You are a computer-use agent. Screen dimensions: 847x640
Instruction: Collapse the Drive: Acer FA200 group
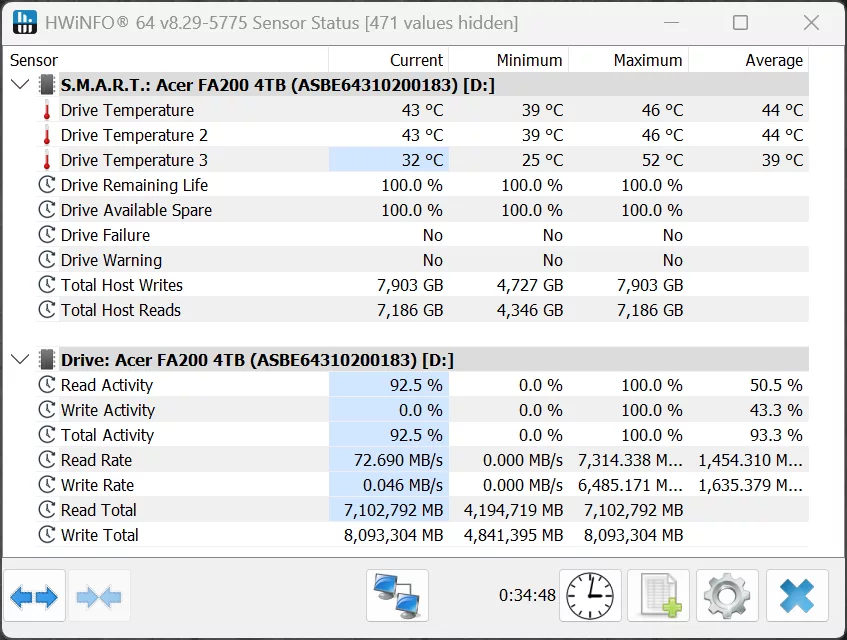(x=20, y=360)
